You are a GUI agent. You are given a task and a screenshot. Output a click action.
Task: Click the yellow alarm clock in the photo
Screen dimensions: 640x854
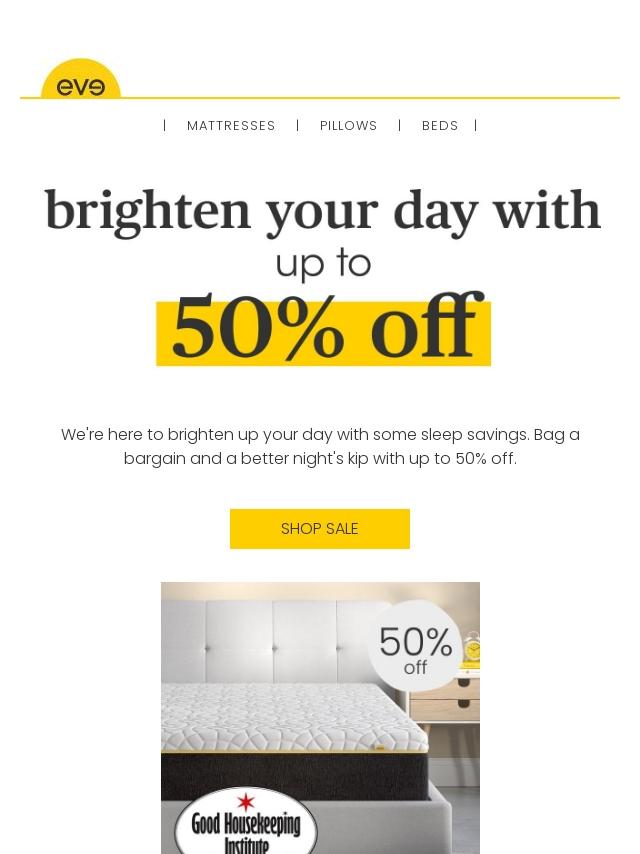point(472,650)
